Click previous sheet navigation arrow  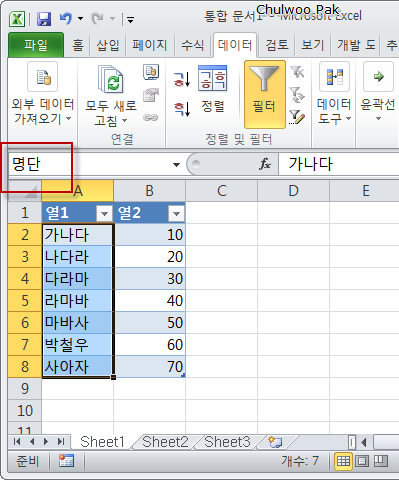32,442
